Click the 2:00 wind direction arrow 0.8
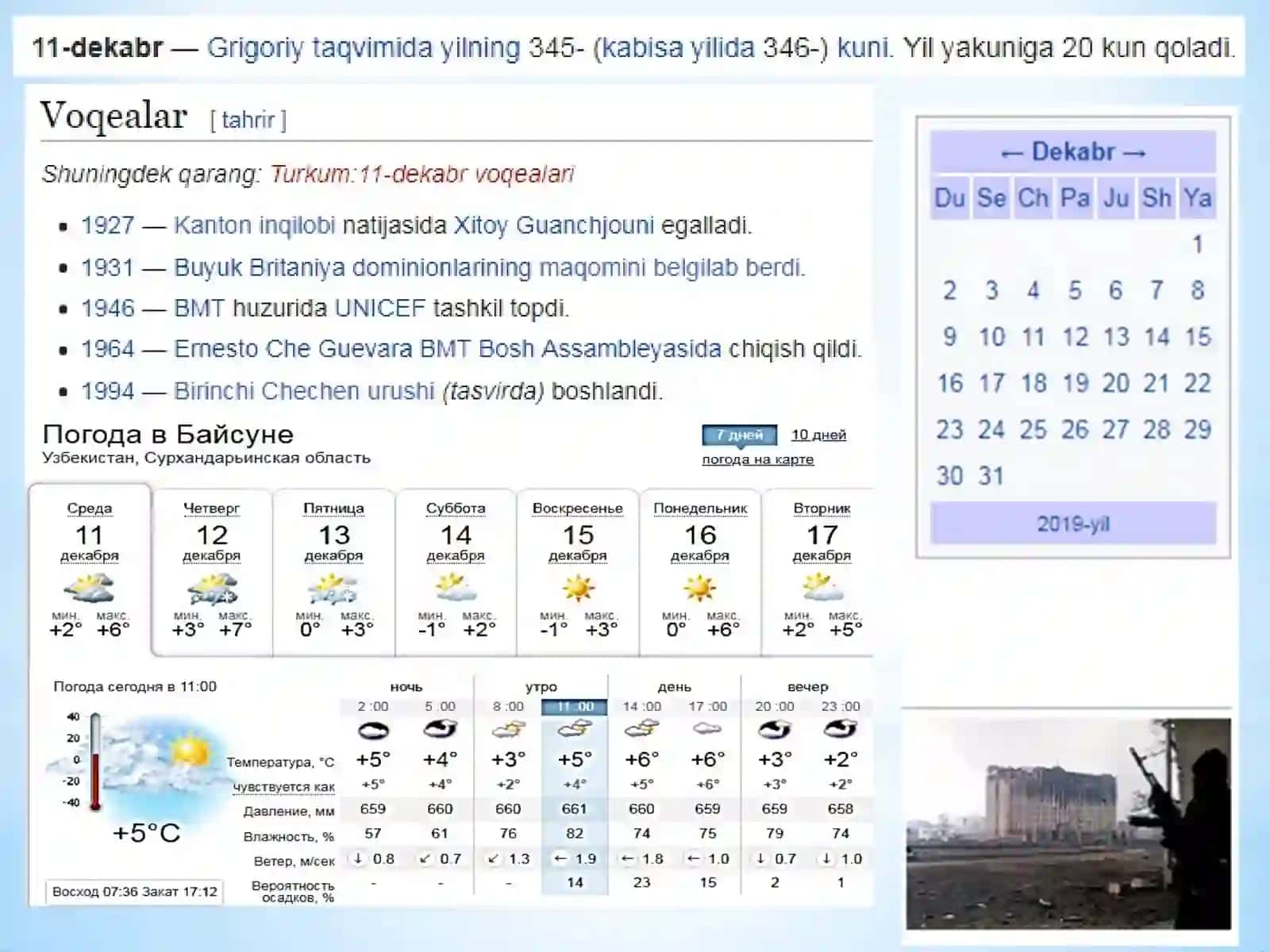Screen dimensions: 1270x952 [359, 858]
